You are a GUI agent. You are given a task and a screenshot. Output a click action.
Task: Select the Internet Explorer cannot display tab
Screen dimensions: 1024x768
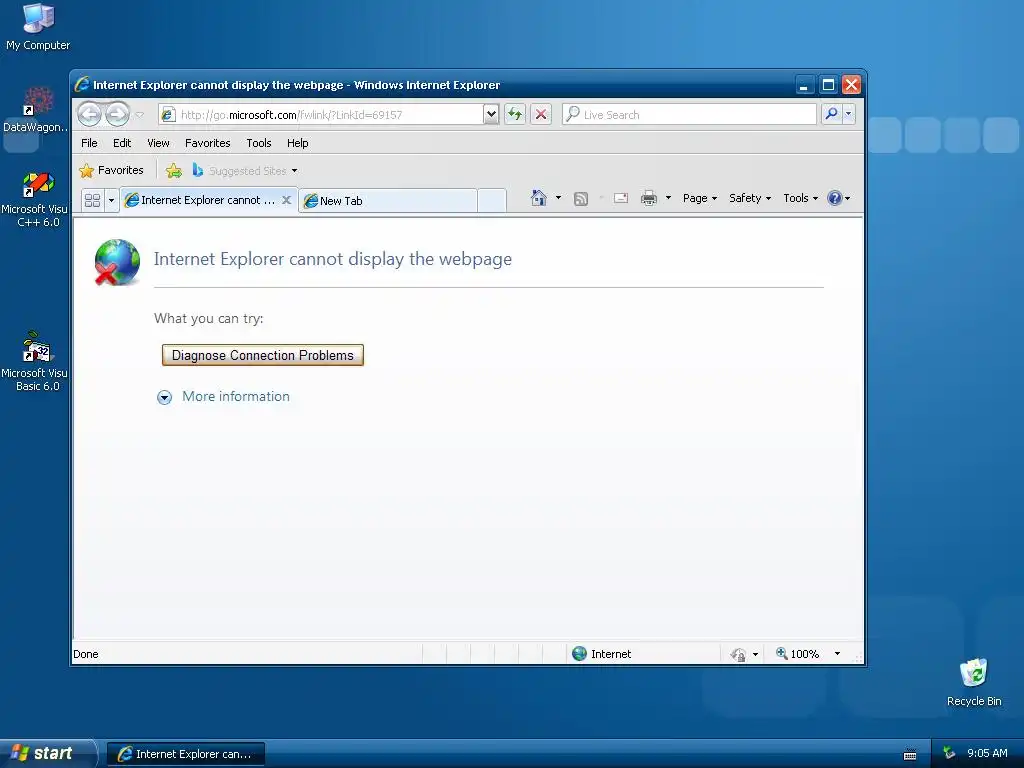201,200
